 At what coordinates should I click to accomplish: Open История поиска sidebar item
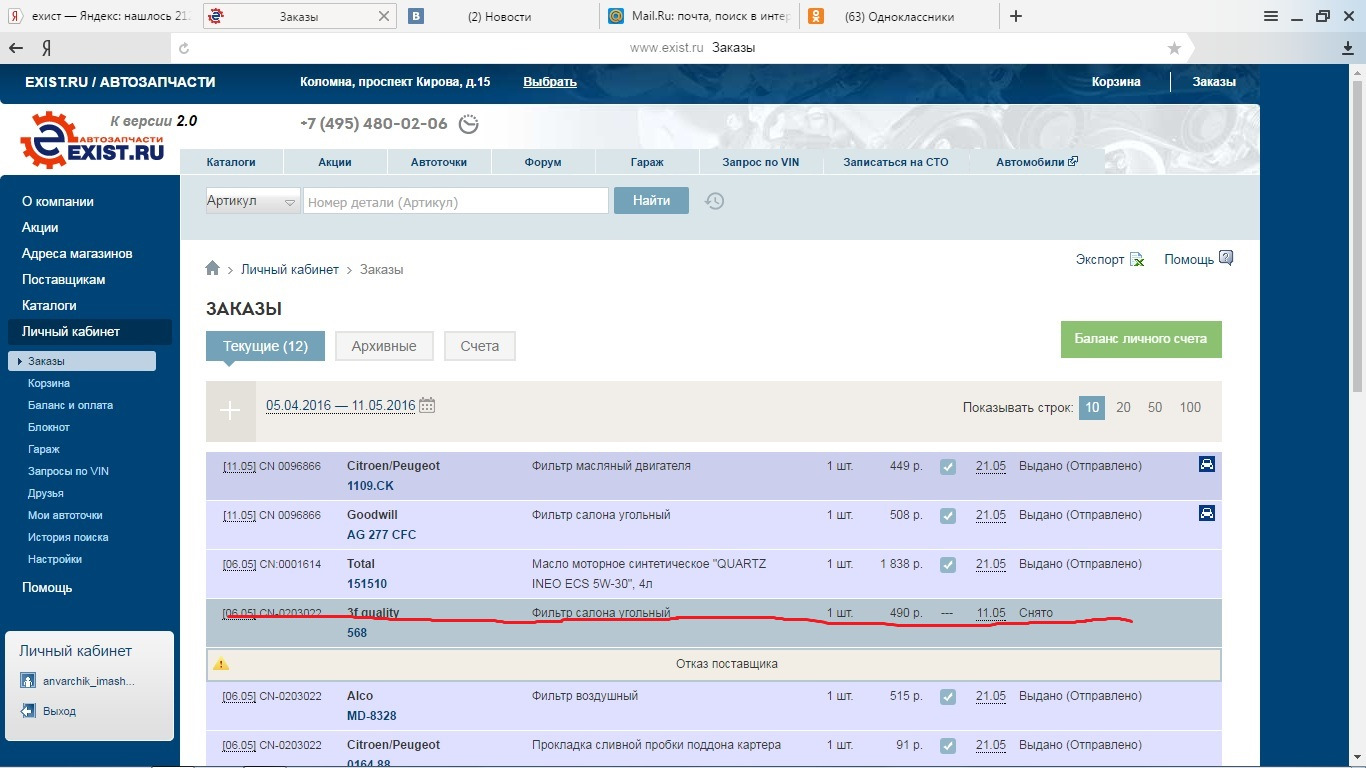pyautogui.click(x=68, y=537)
